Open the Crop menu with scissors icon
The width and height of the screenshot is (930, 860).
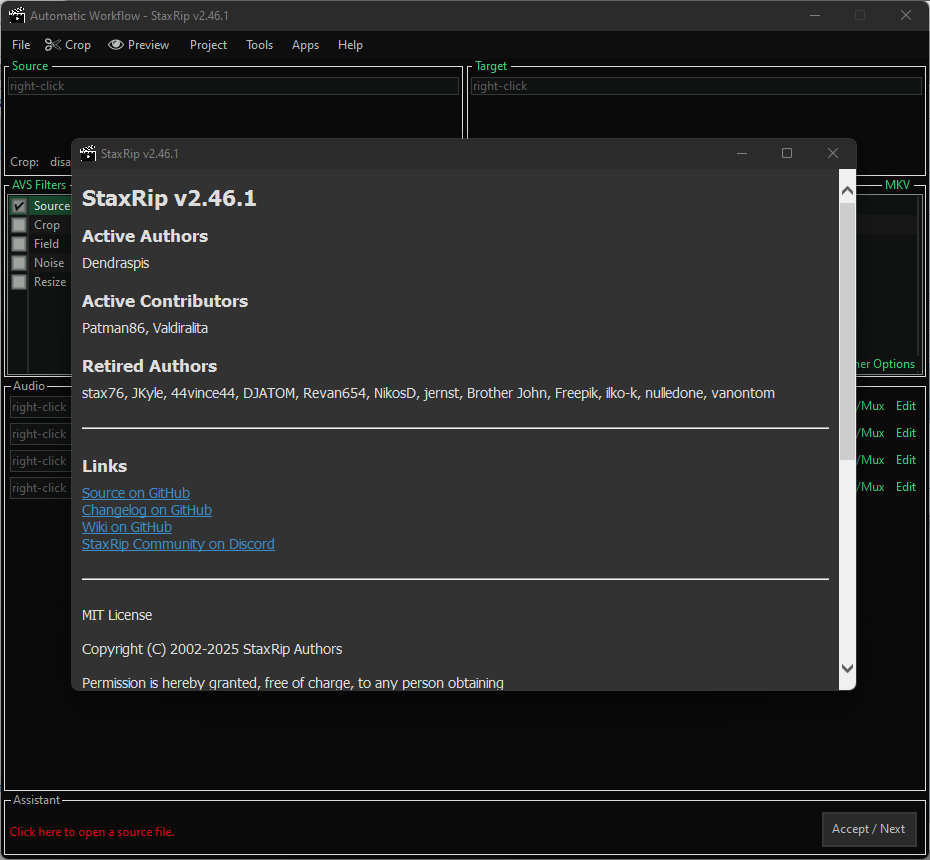point(68,45)
